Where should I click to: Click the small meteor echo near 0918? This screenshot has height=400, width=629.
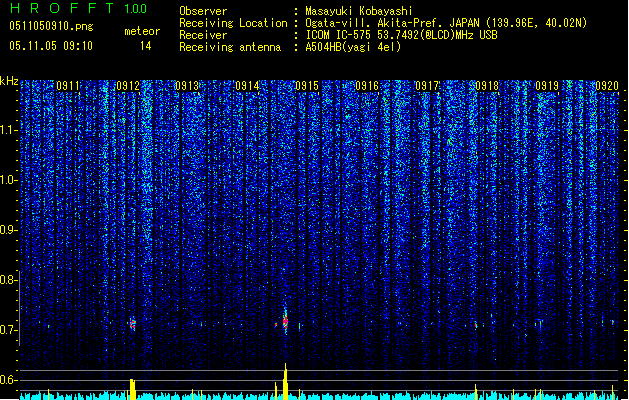click(476, 325)
